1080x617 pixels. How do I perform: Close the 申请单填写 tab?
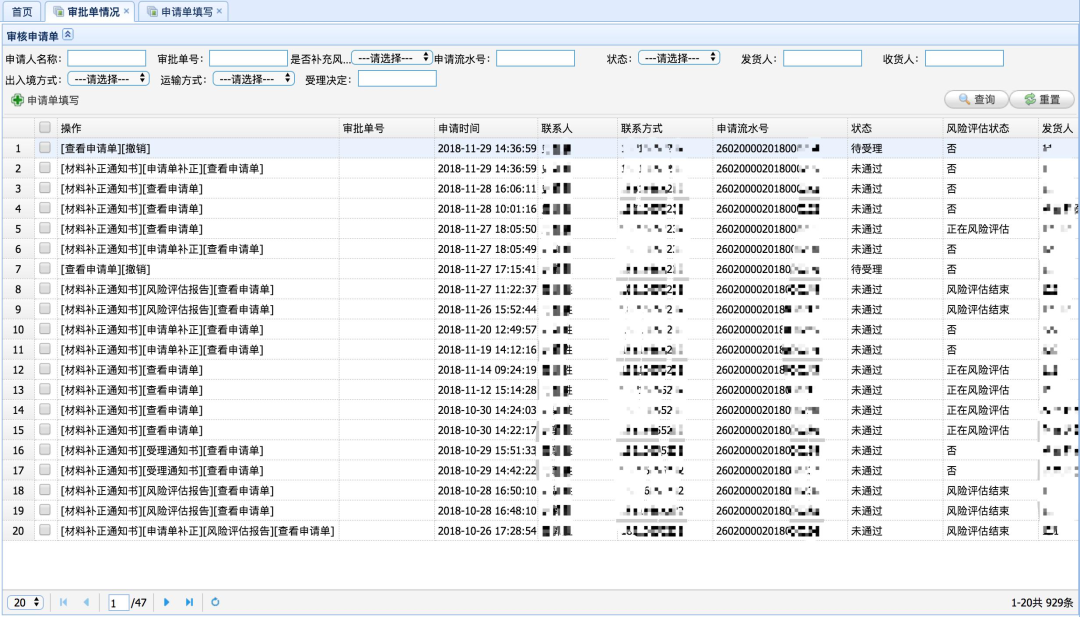(220, 11)
